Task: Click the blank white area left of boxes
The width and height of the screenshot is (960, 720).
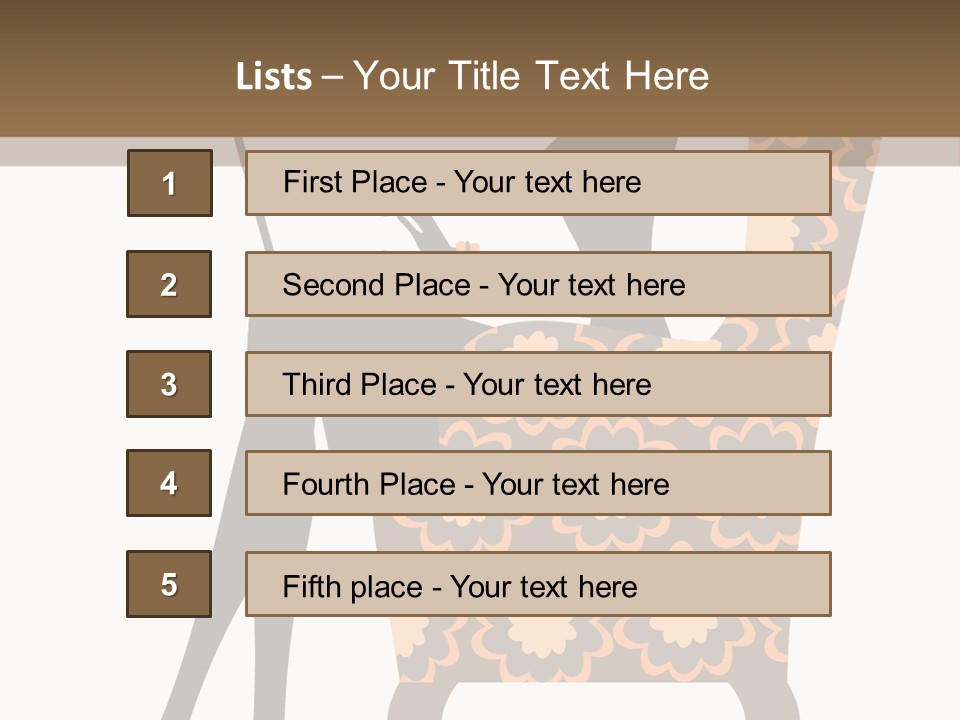Action: [x=60, y=400]
